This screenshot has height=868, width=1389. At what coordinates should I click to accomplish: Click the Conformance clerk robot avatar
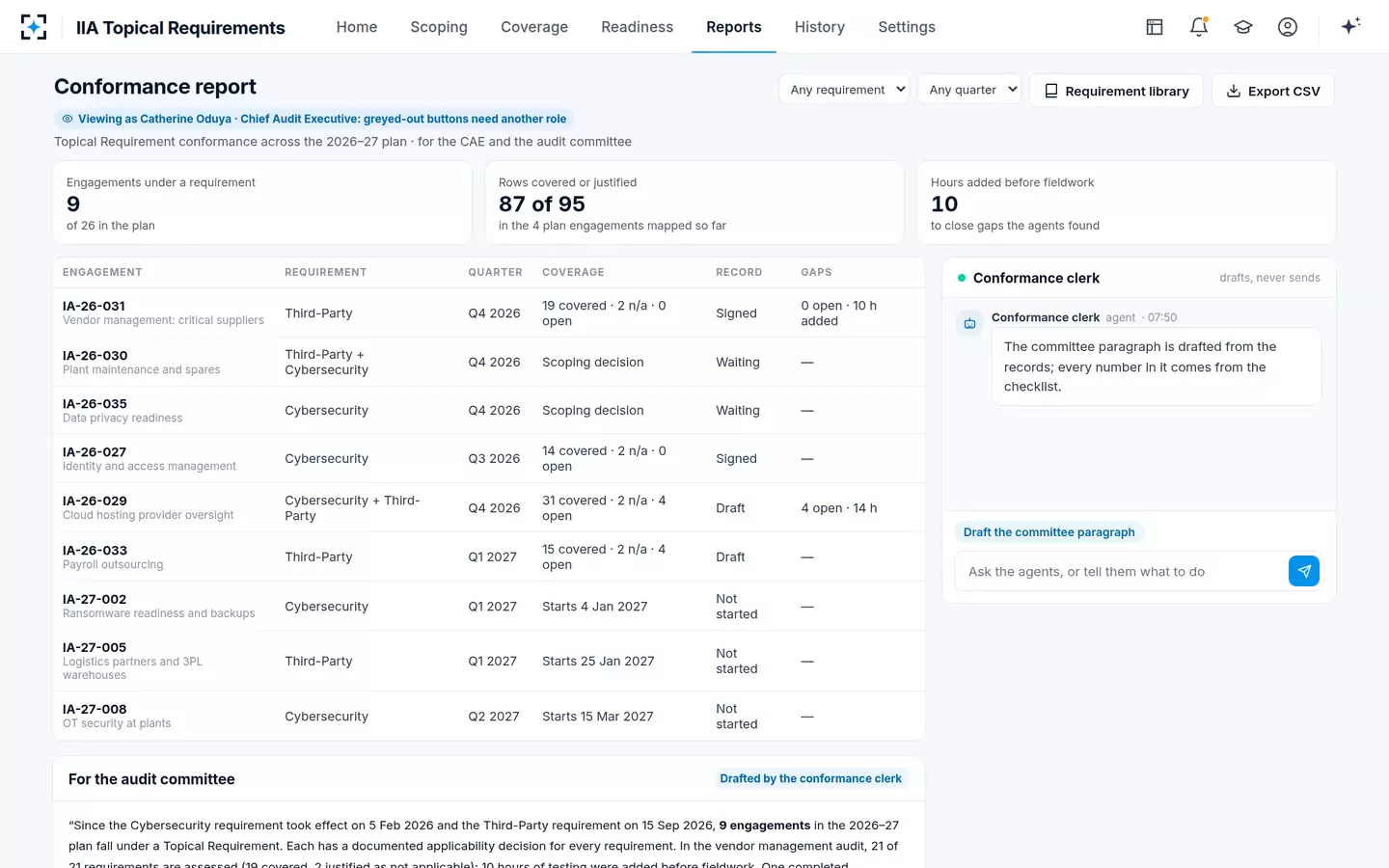click(x=969, y=323)
